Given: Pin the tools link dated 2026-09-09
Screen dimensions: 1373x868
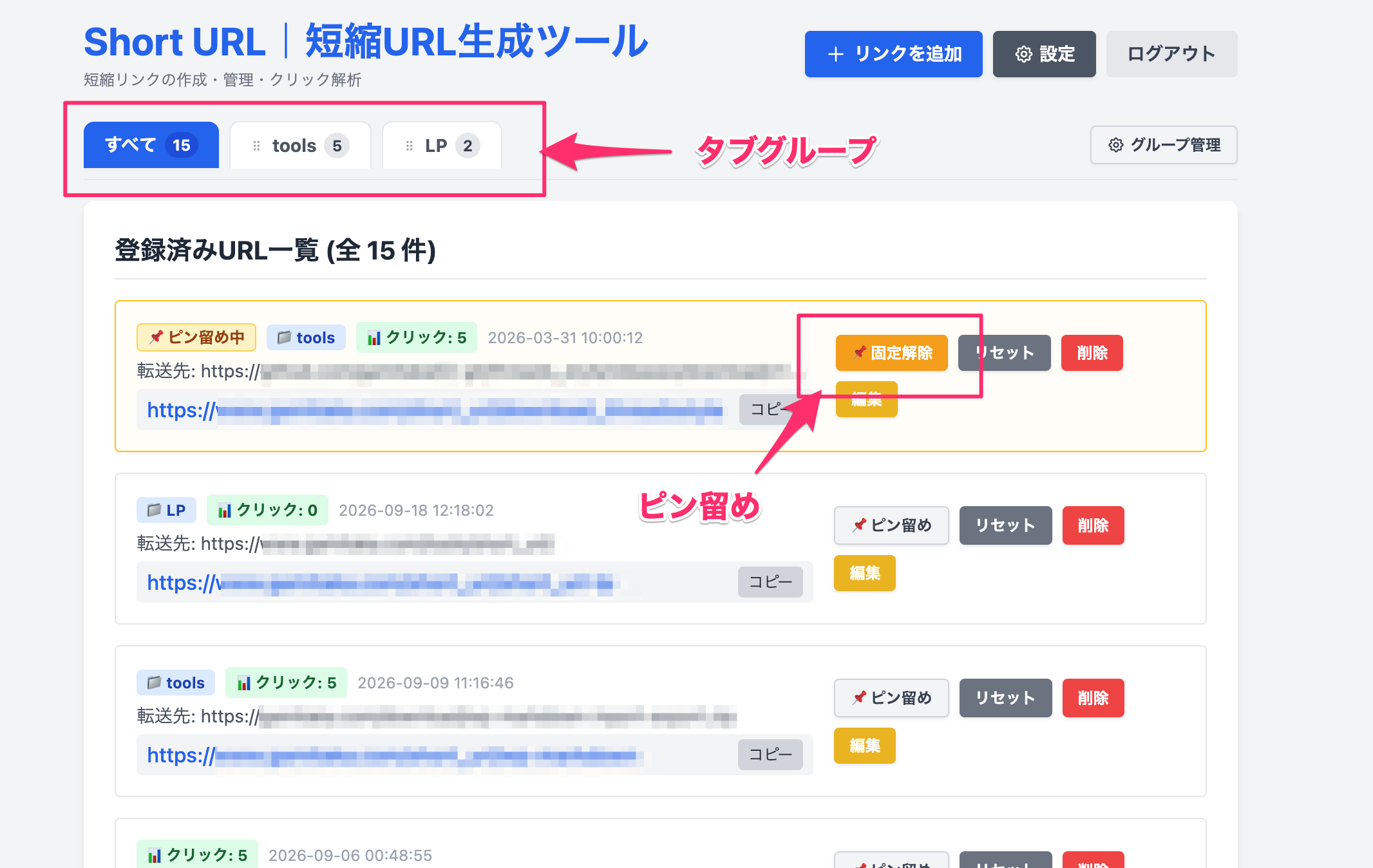Looking at the screenshot, I should click(892, 698).
